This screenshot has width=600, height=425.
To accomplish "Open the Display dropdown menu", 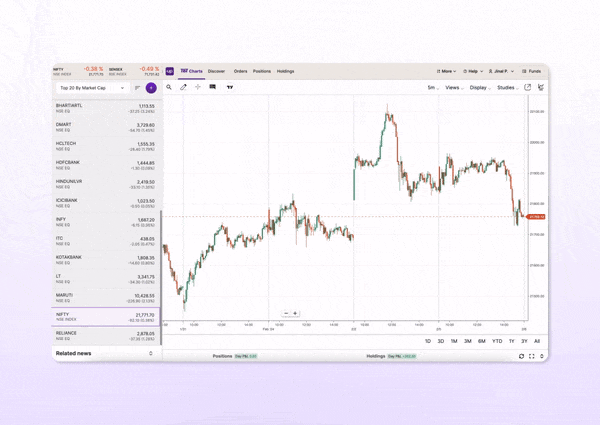I will 480,87.
